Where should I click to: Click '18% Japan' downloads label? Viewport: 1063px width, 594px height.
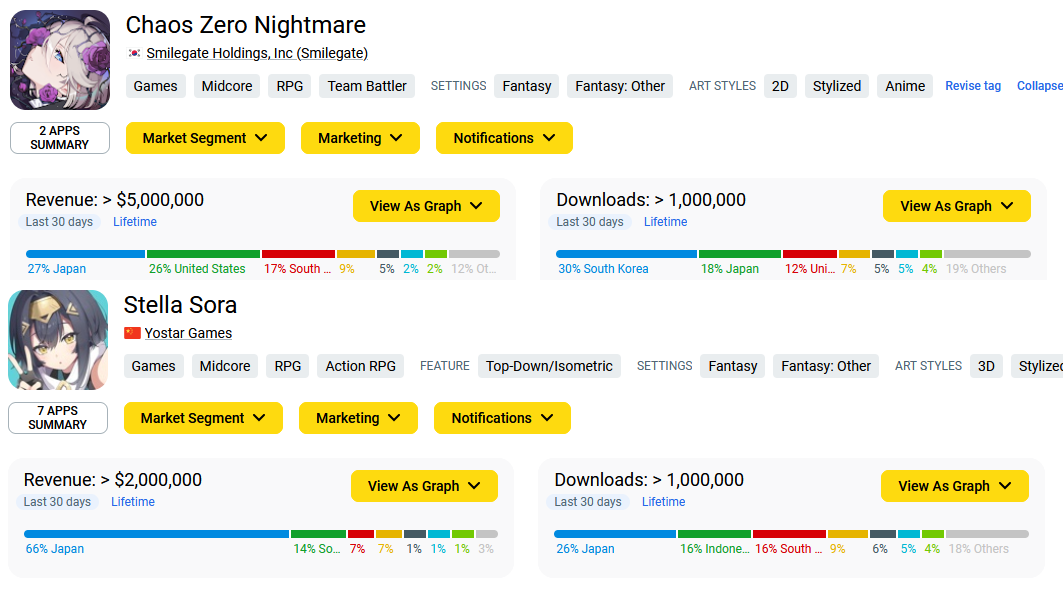click(729, 269)
